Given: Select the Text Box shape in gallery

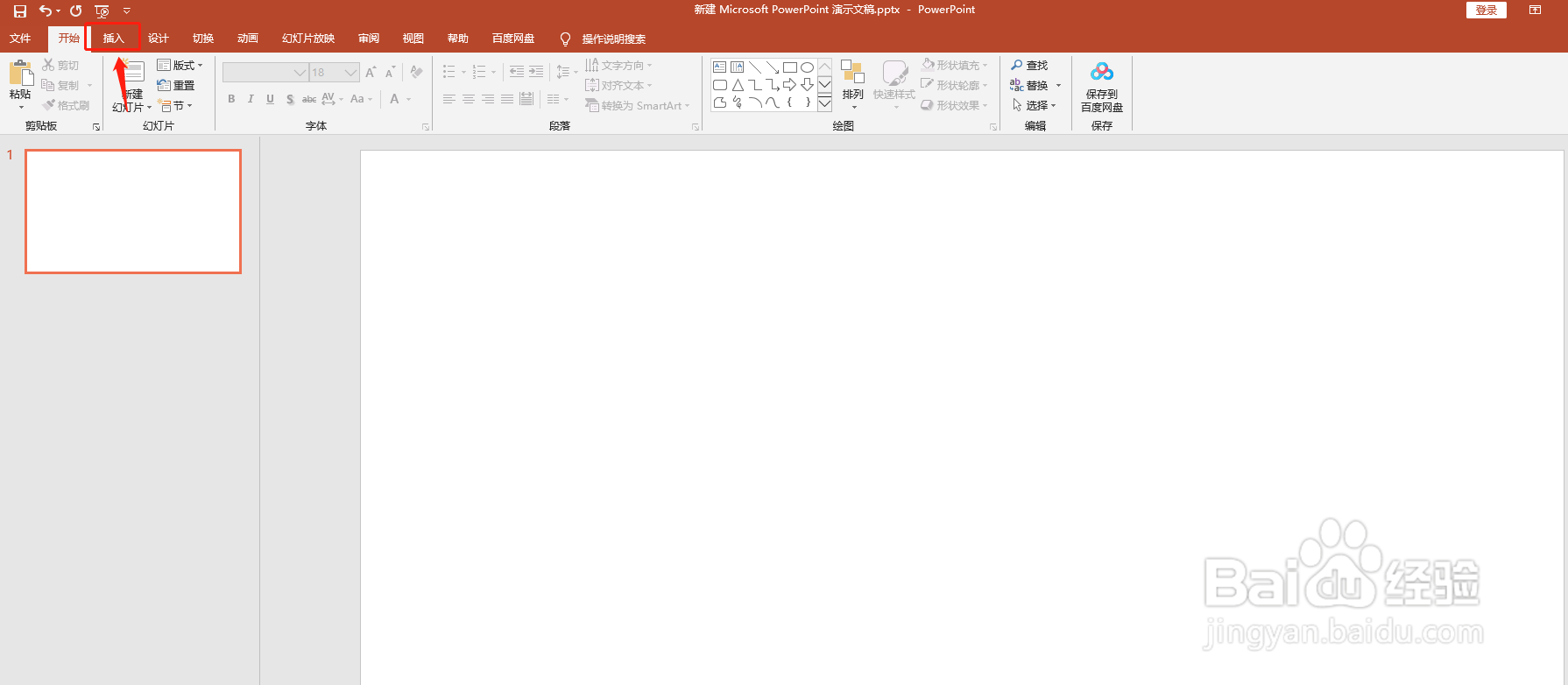Looking at the screenshot, I should tap(720, 67).
